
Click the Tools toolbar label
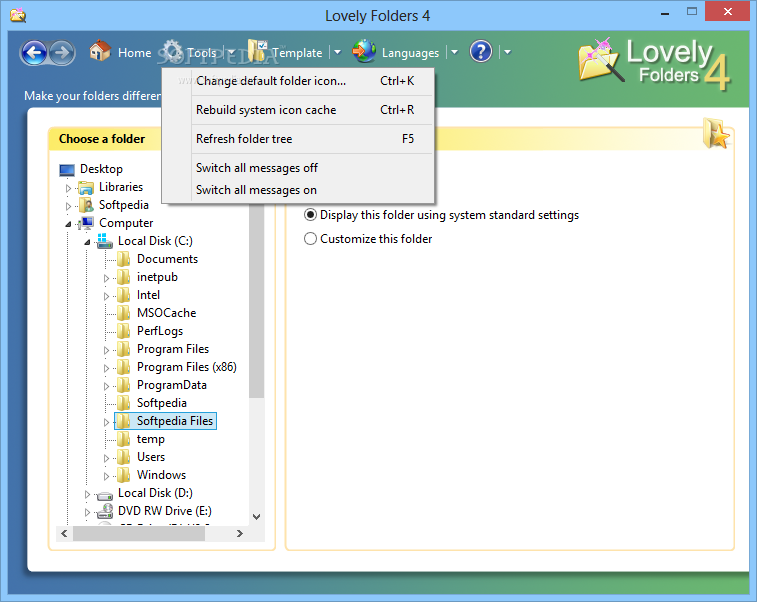201,53
